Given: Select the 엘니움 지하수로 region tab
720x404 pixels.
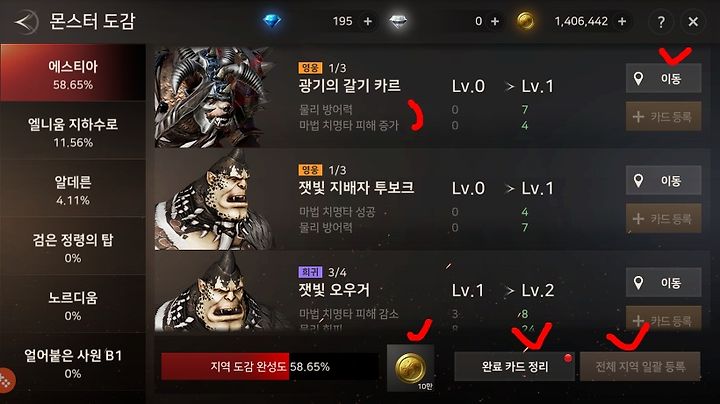Looking at the screenshot, I should [73, 131].
